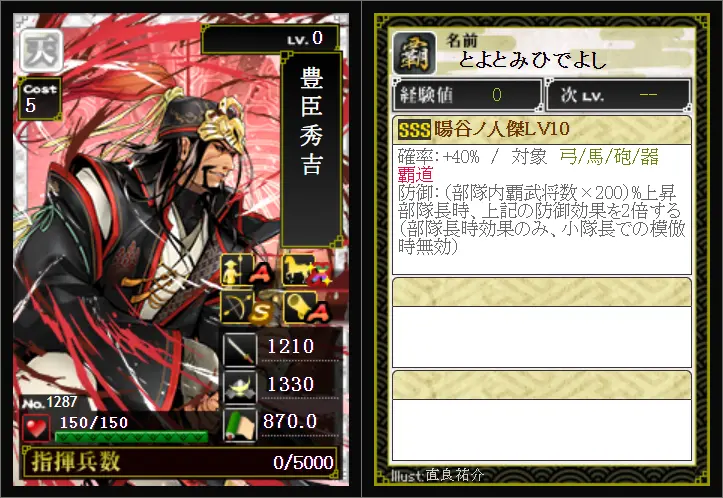
Task: Open the 陽谷ノ人傑LV10 skill header
Action: point(541,130)
